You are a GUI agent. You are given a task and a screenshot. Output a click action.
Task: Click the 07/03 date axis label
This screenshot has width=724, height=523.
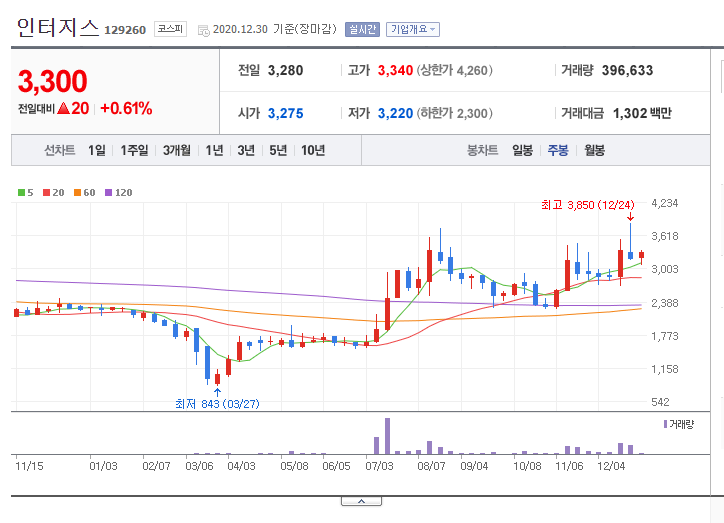[380, 466]
